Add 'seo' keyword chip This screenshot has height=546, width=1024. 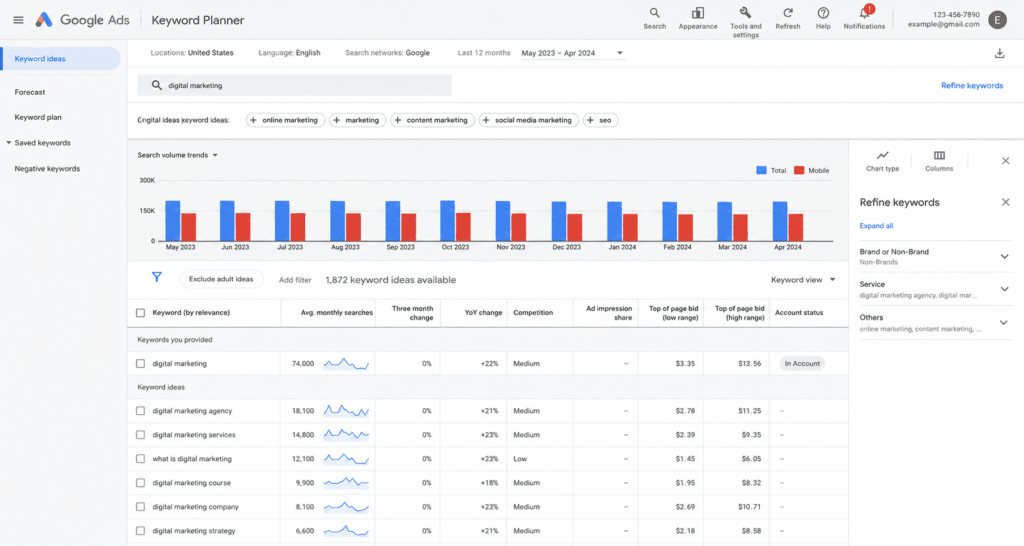(x=600, y=120)
